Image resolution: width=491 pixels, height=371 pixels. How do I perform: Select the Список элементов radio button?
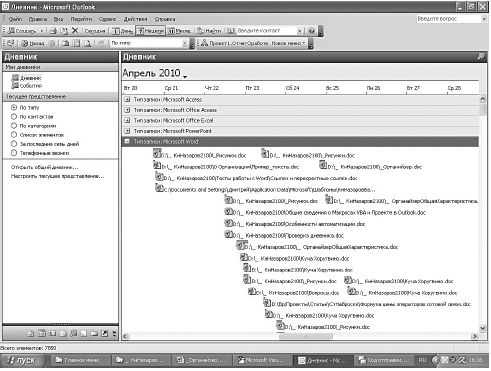[14, 135]
